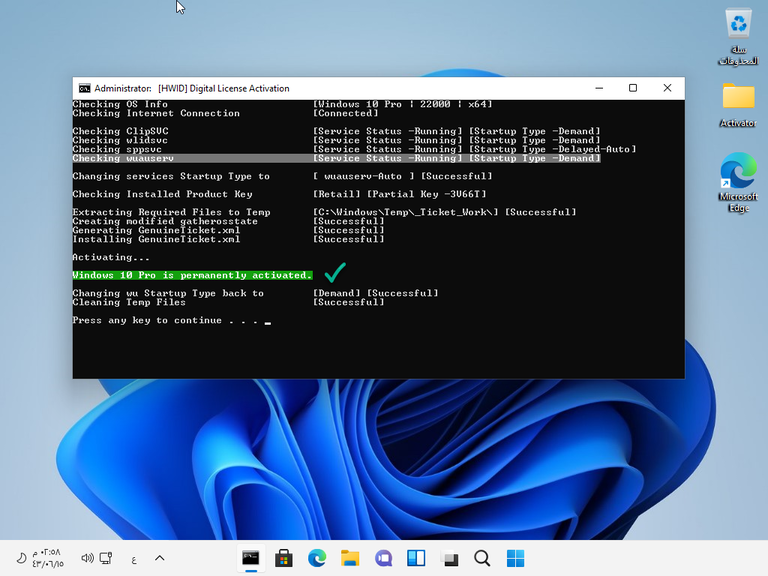Open Microsoft Store from taskbar
Screen dimensions: 768x576
284,558
